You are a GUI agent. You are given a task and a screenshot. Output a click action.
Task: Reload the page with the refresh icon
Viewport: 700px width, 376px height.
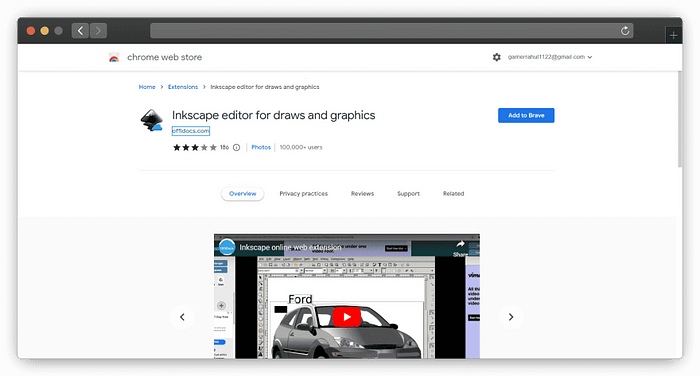[625, 31]
